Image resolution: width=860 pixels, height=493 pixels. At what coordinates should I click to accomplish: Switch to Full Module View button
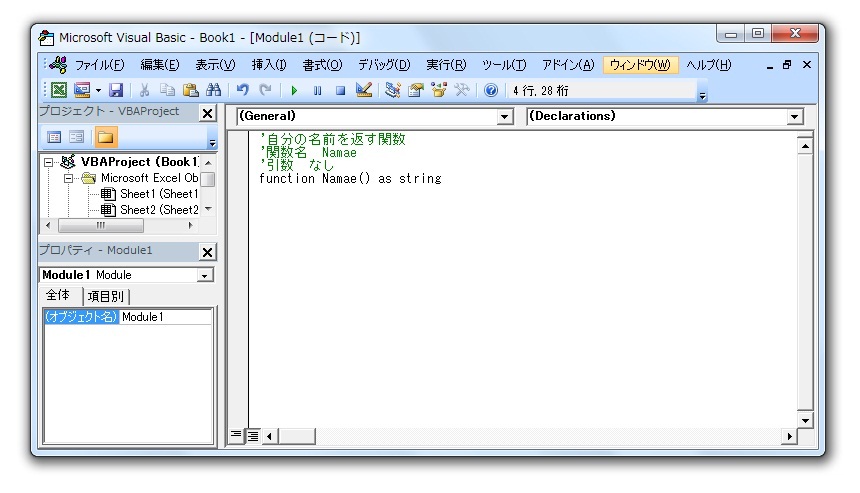(252, 435)
